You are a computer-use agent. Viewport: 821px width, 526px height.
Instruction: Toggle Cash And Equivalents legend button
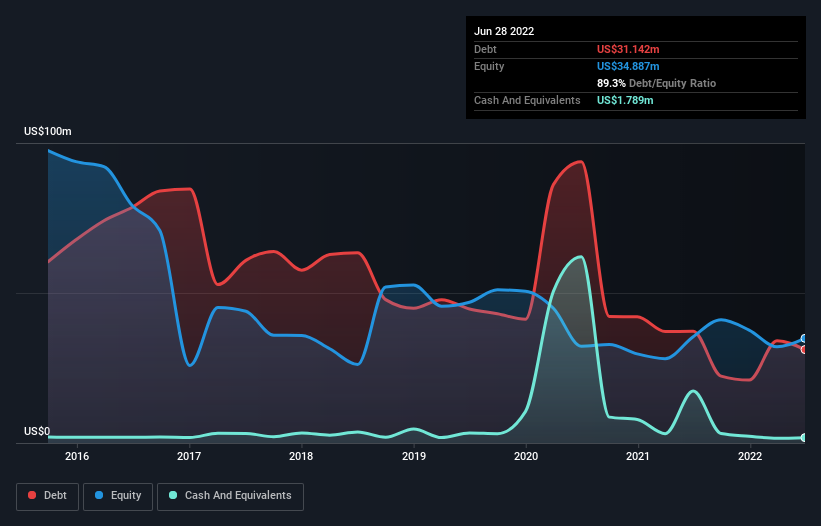point(230,496)
